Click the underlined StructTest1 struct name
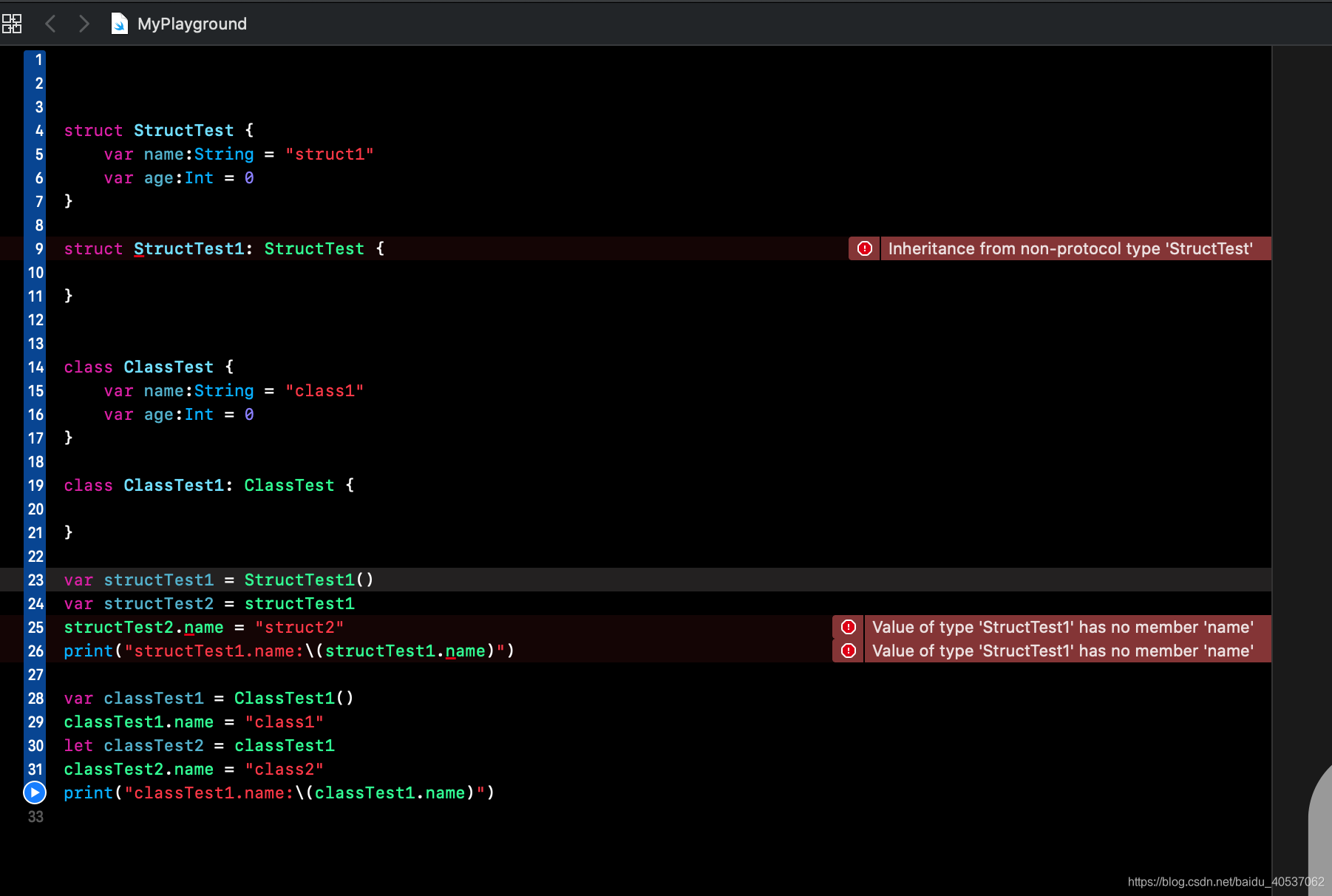Screen dimensions: 1332x896 point(189,249)
